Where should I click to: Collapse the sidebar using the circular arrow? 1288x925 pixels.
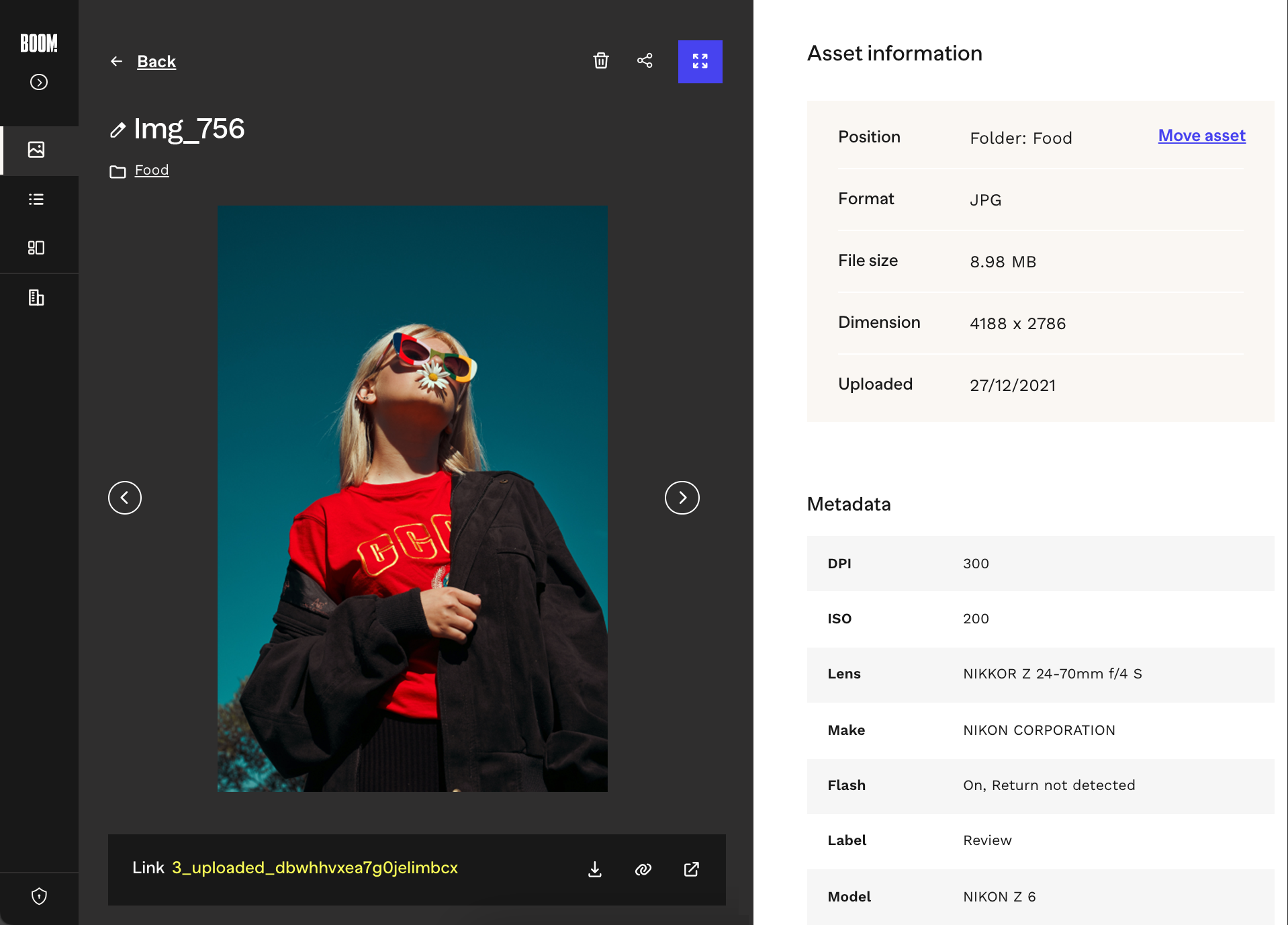click(38, 82)
